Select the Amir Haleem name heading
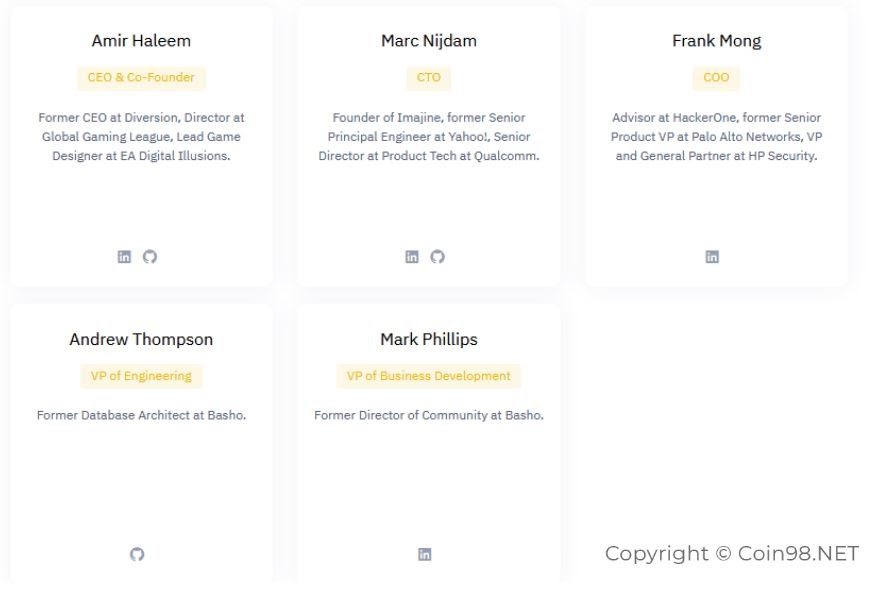Screen dimensions: 871x593 pyautogui.click(x=141, y=41)
